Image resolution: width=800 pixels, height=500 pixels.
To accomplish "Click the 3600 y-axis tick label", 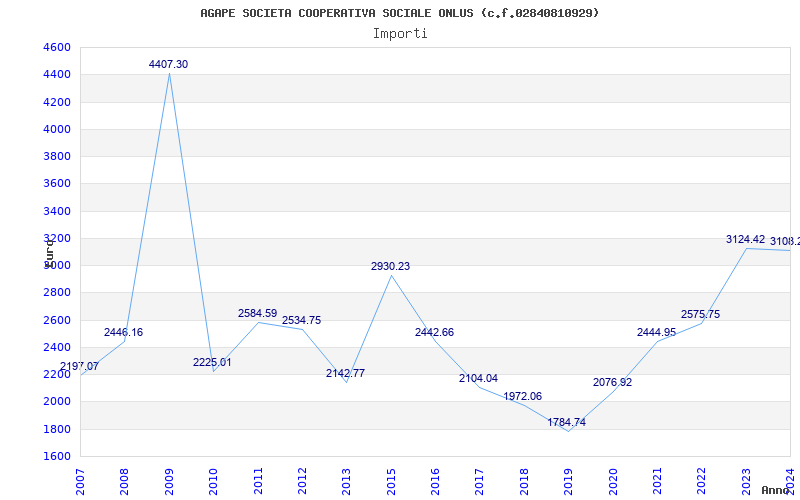I will (55, 184).
